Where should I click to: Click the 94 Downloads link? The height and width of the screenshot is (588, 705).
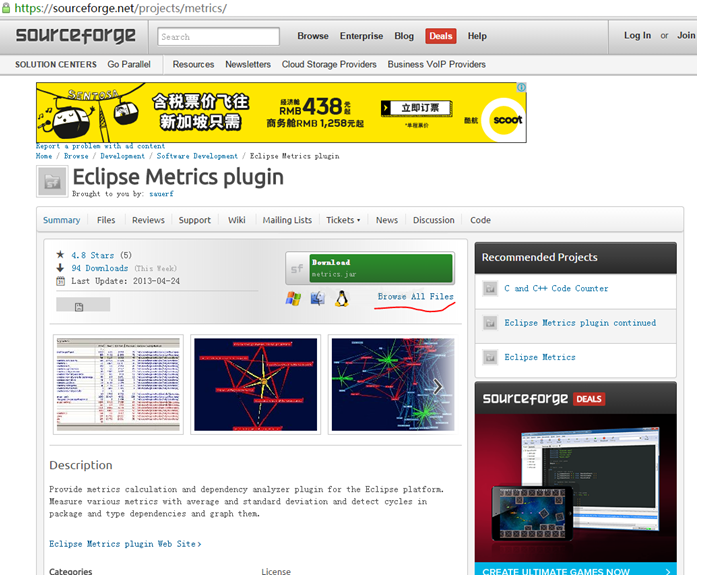click(100, 268)
